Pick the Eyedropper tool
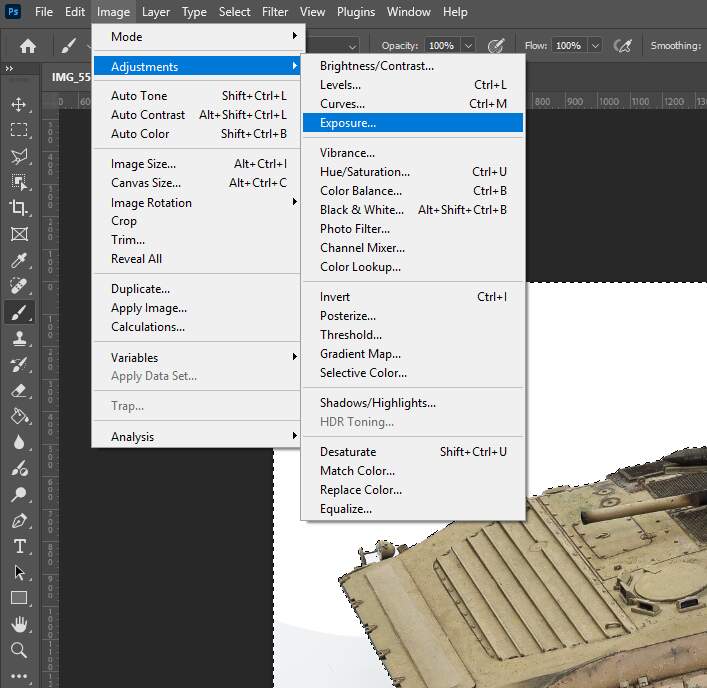The image size is (707, 688). coord(19,260)
